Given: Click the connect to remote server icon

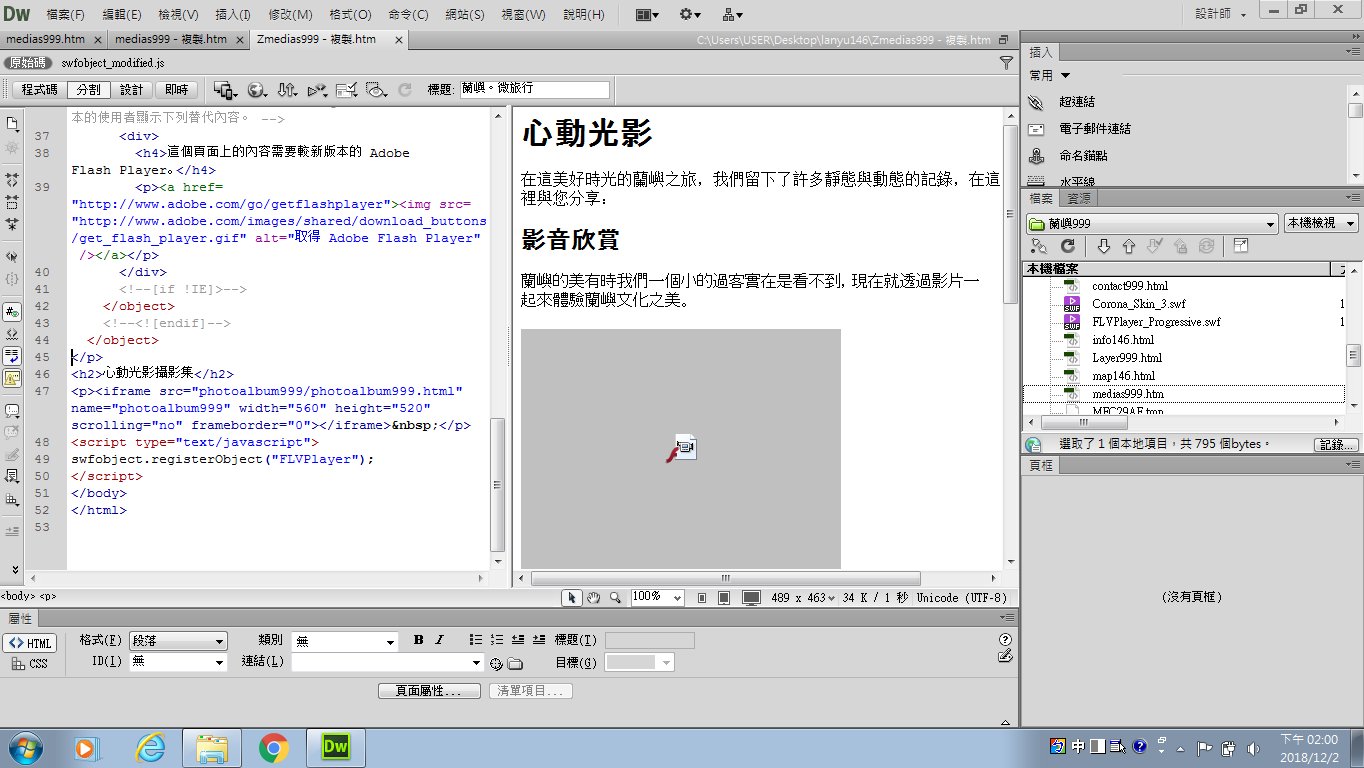Looking at the screenshot, I should pyautogui.click(x=1037, y=245).
